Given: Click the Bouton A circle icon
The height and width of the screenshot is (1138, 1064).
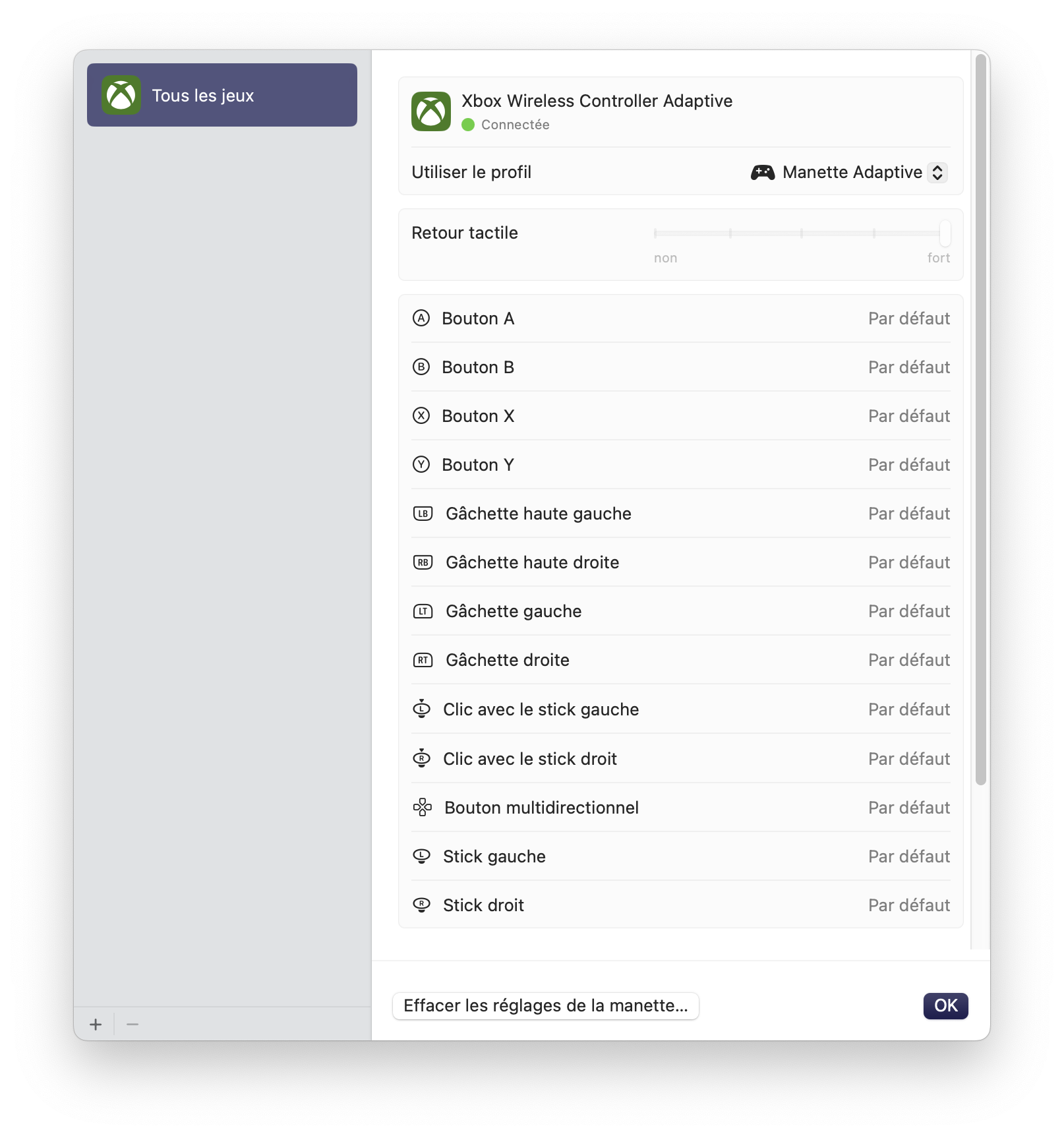Looking at the screenshot, I should click(x=421, y=318).
